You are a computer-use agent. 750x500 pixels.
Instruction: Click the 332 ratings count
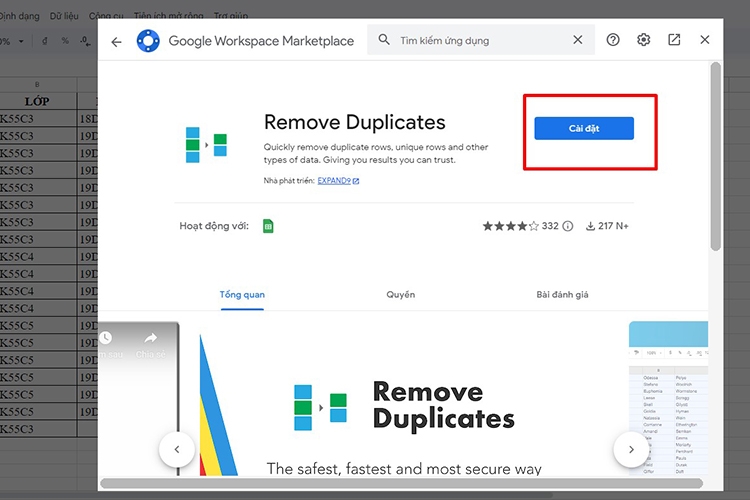[x=550, y=226]
